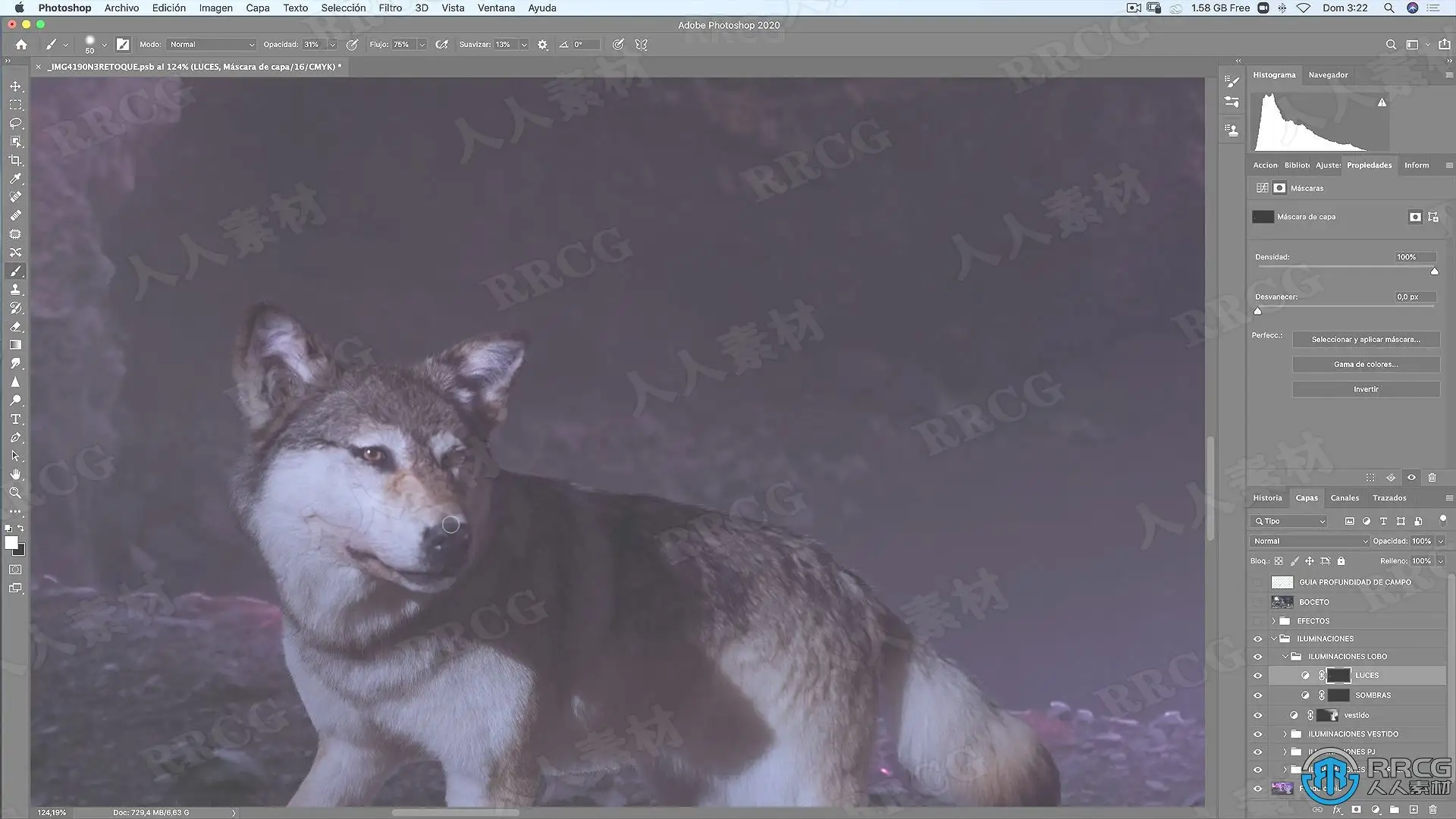Screen dimensions: 1456x819
Task: Click Gama de colores button
Action: (1365, 365)
